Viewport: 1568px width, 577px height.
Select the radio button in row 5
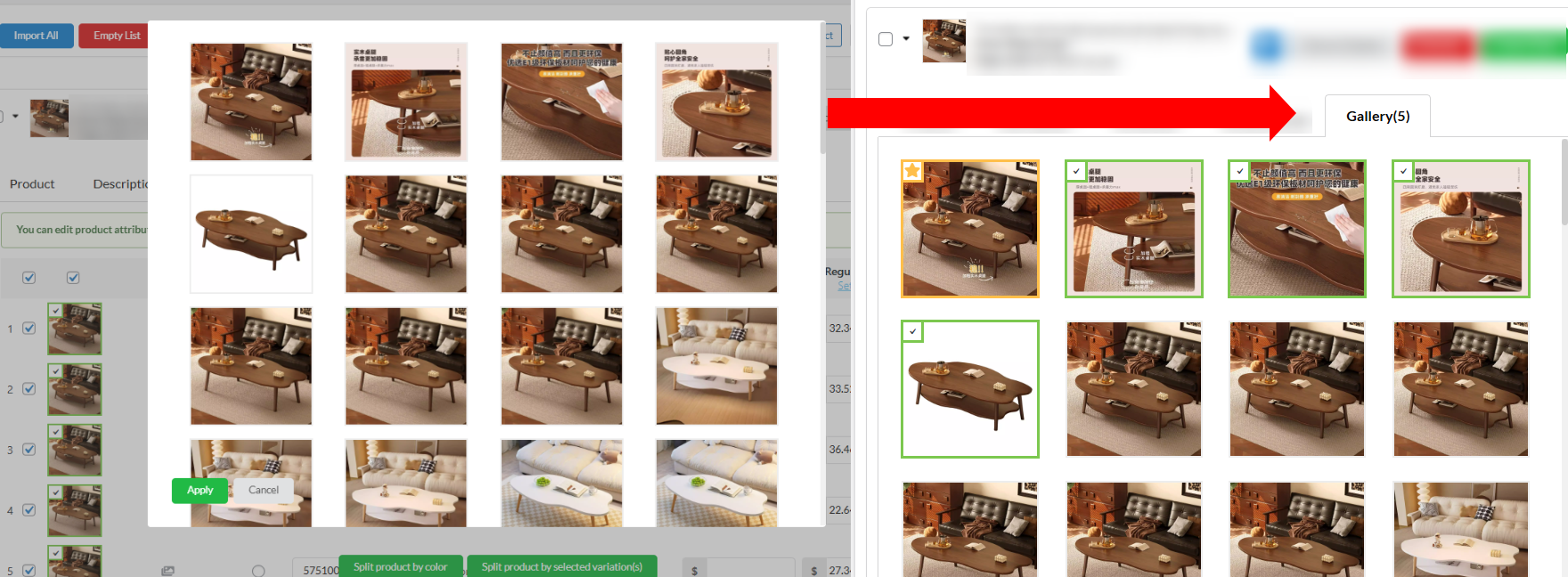coord(258,571)
